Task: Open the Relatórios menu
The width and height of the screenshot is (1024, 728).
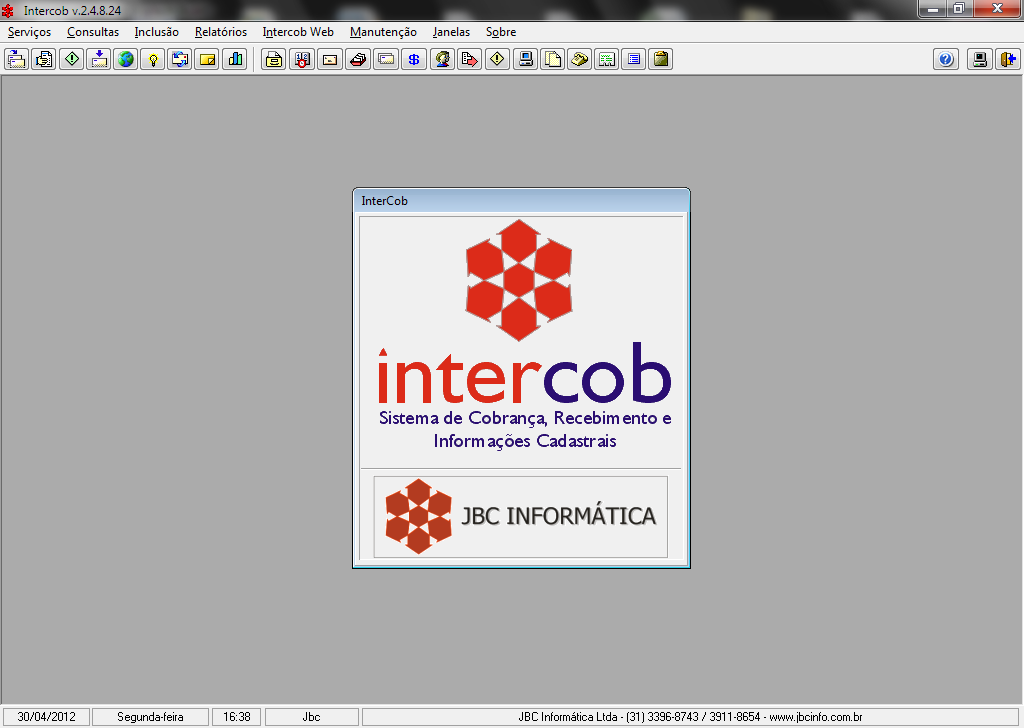Action: pyautogui.click(x=221, y=32)
